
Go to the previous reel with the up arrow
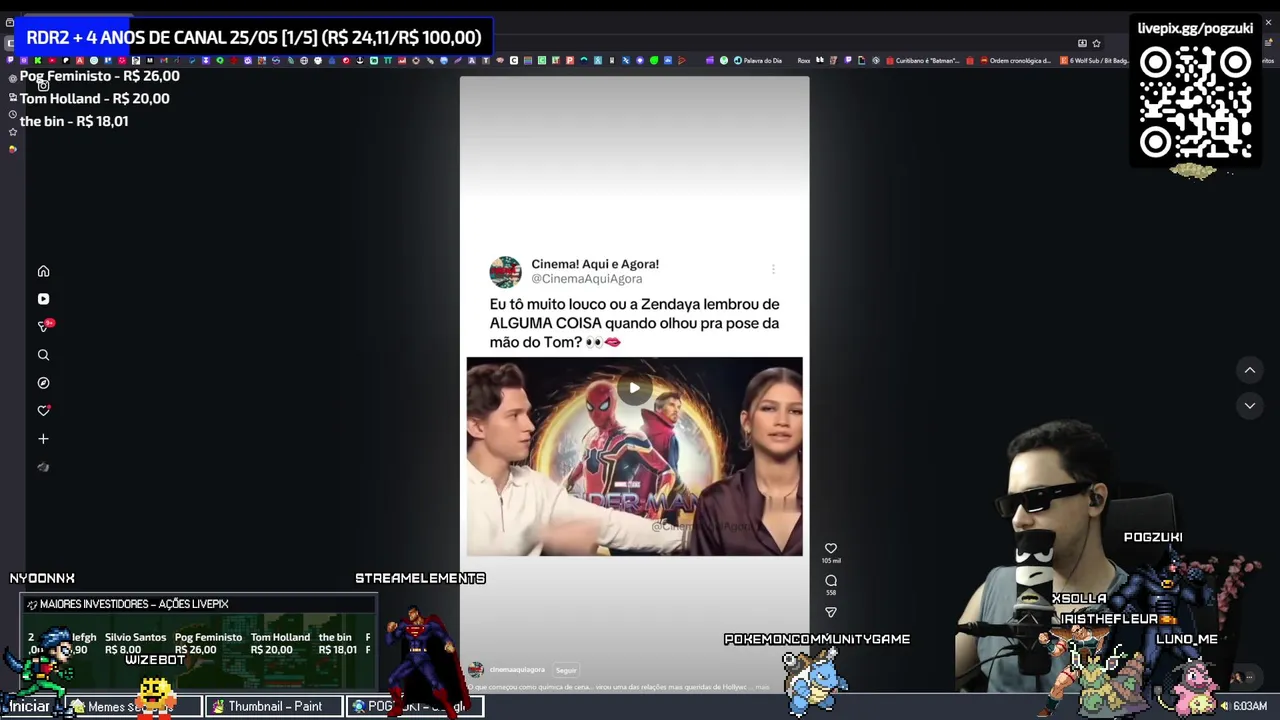tap(1249, 370)
